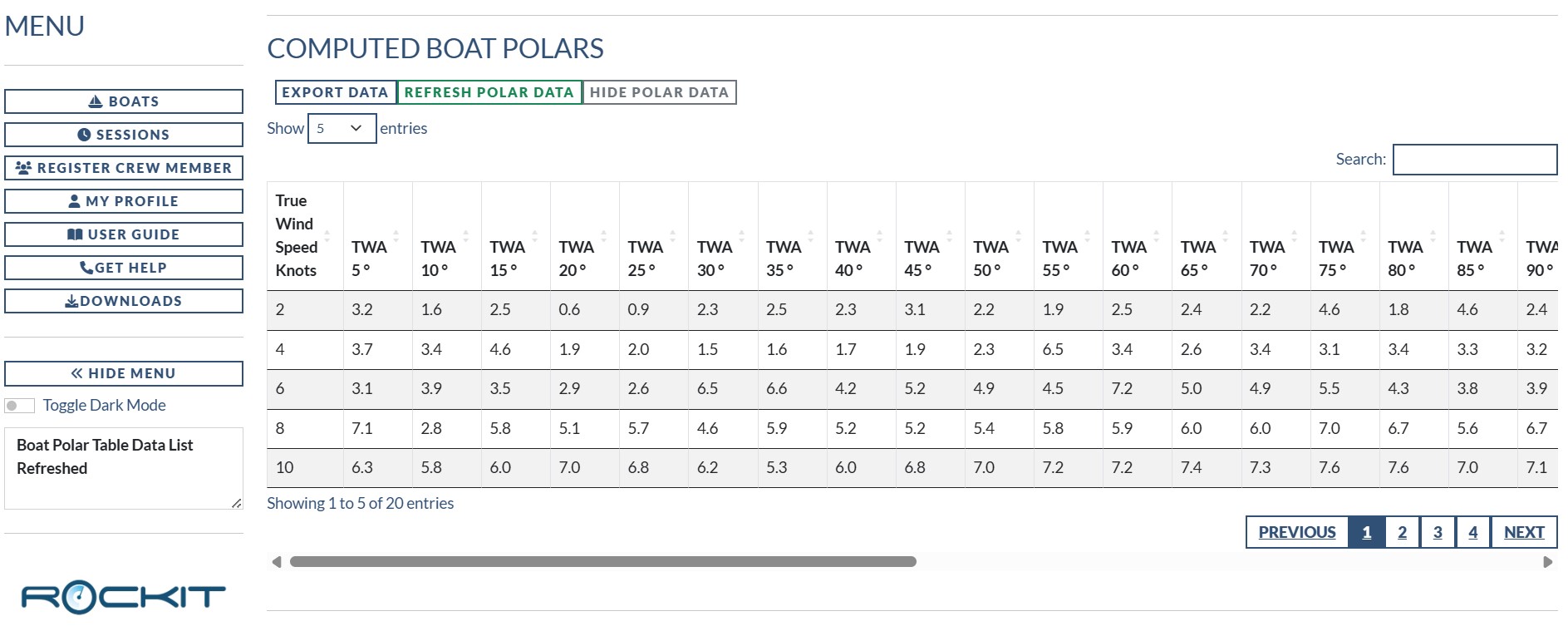Go to page 4 of polar table
The image size is (1568, 626).
pos(1472,532)
